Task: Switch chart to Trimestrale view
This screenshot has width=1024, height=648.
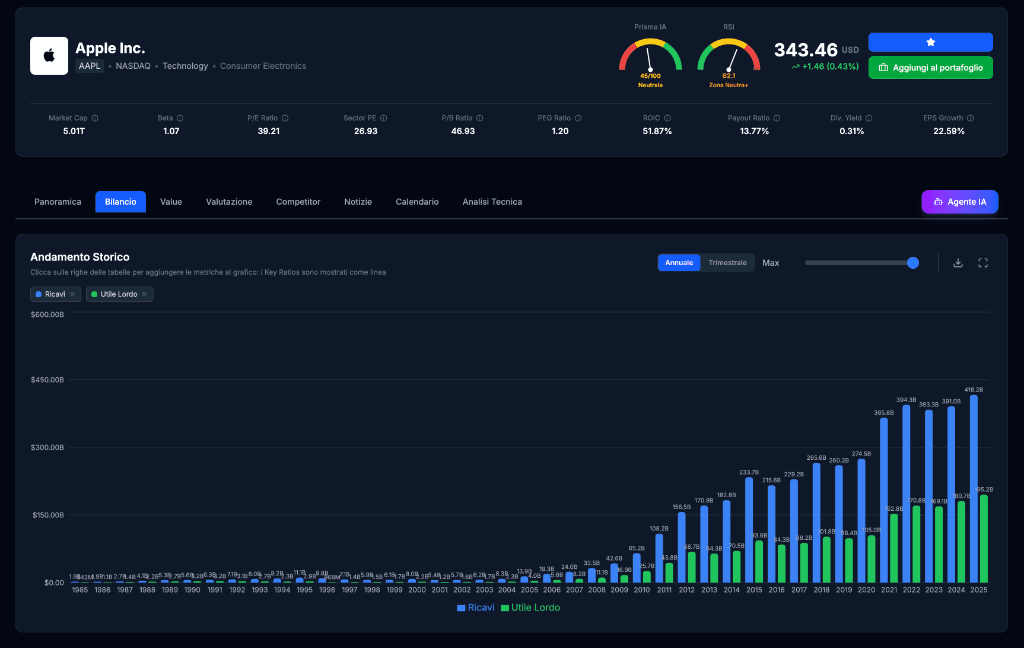Action: tap(728, 263)
